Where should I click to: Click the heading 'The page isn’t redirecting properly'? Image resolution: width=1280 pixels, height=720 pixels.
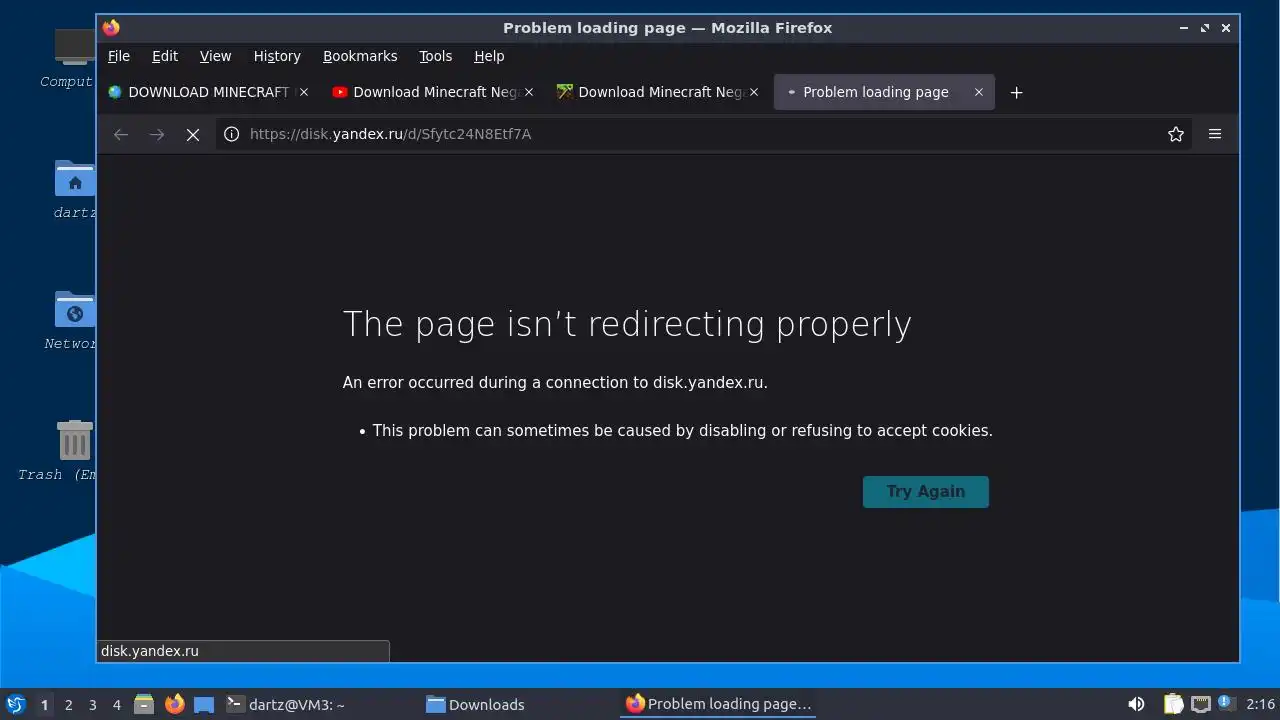click(627, 324)
